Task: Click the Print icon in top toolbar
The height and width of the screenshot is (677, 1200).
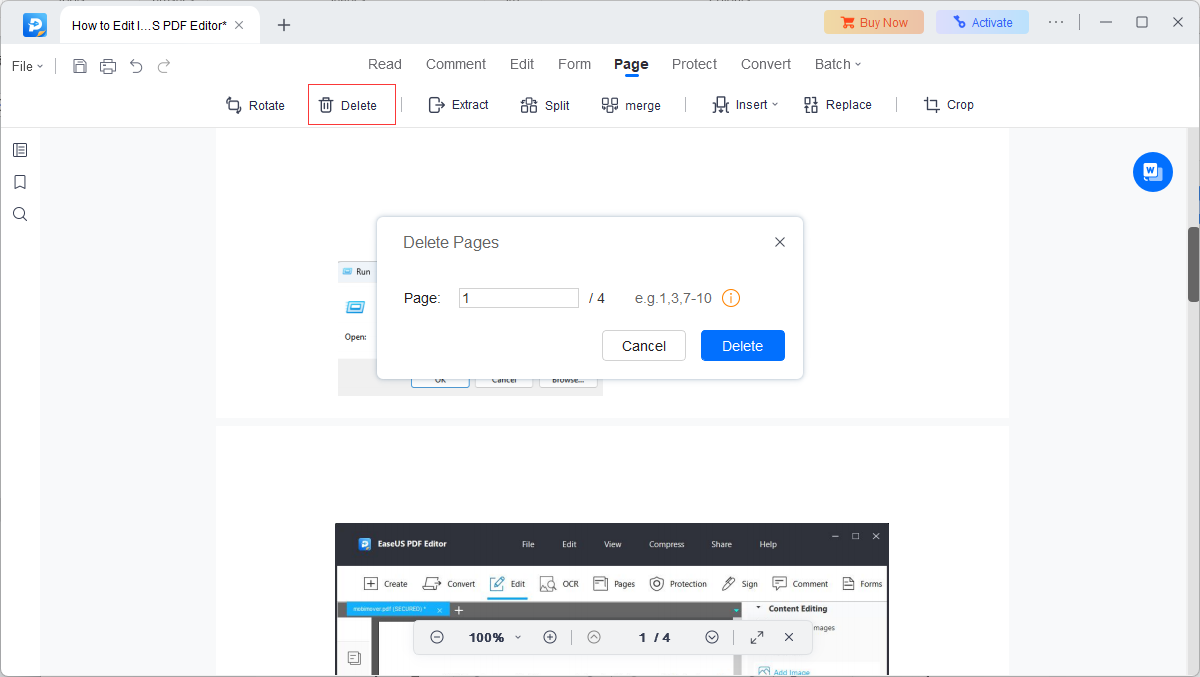Action: pyautogui.click(x=108, y=66)
